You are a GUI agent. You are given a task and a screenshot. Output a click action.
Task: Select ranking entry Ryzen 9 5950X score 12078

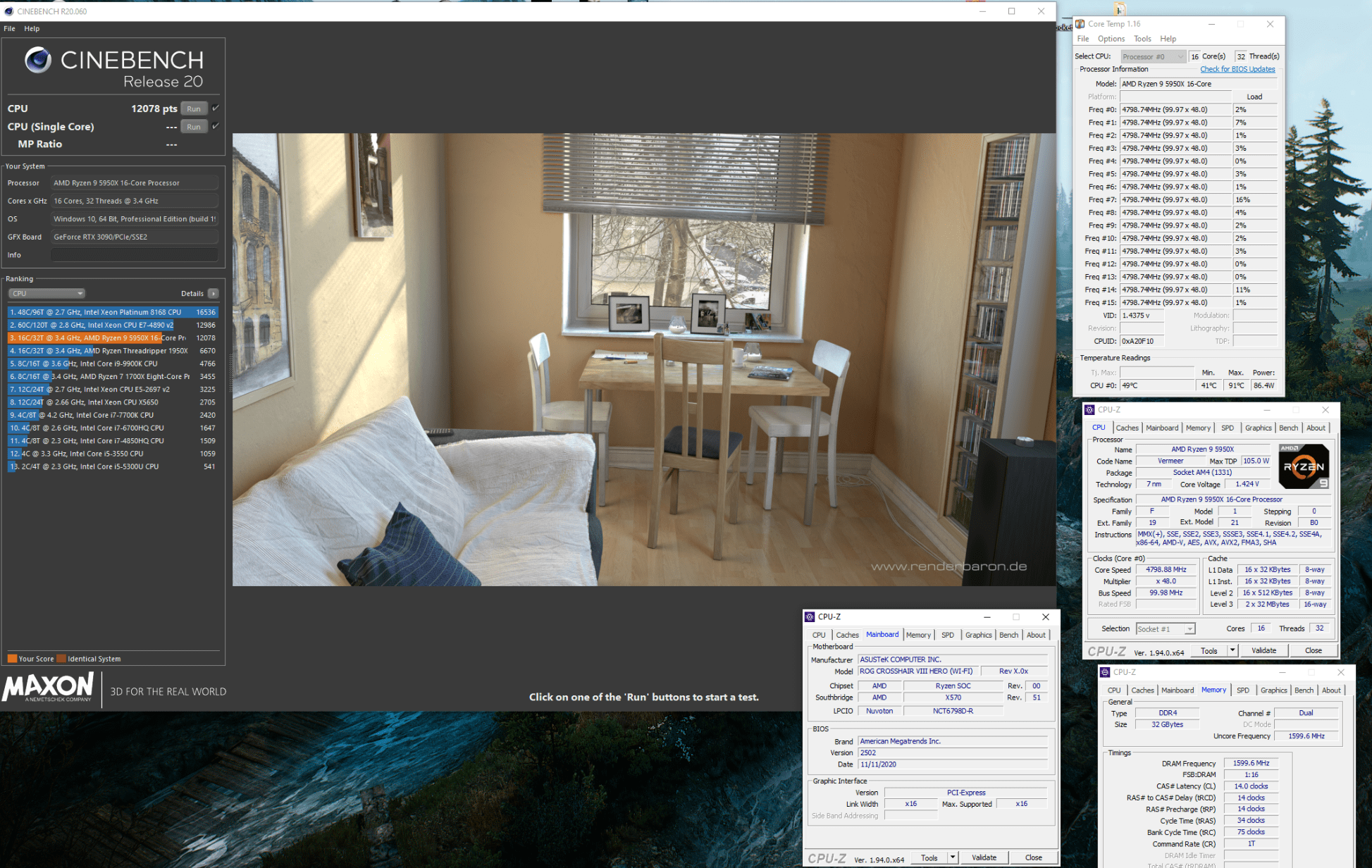[113, 338]
